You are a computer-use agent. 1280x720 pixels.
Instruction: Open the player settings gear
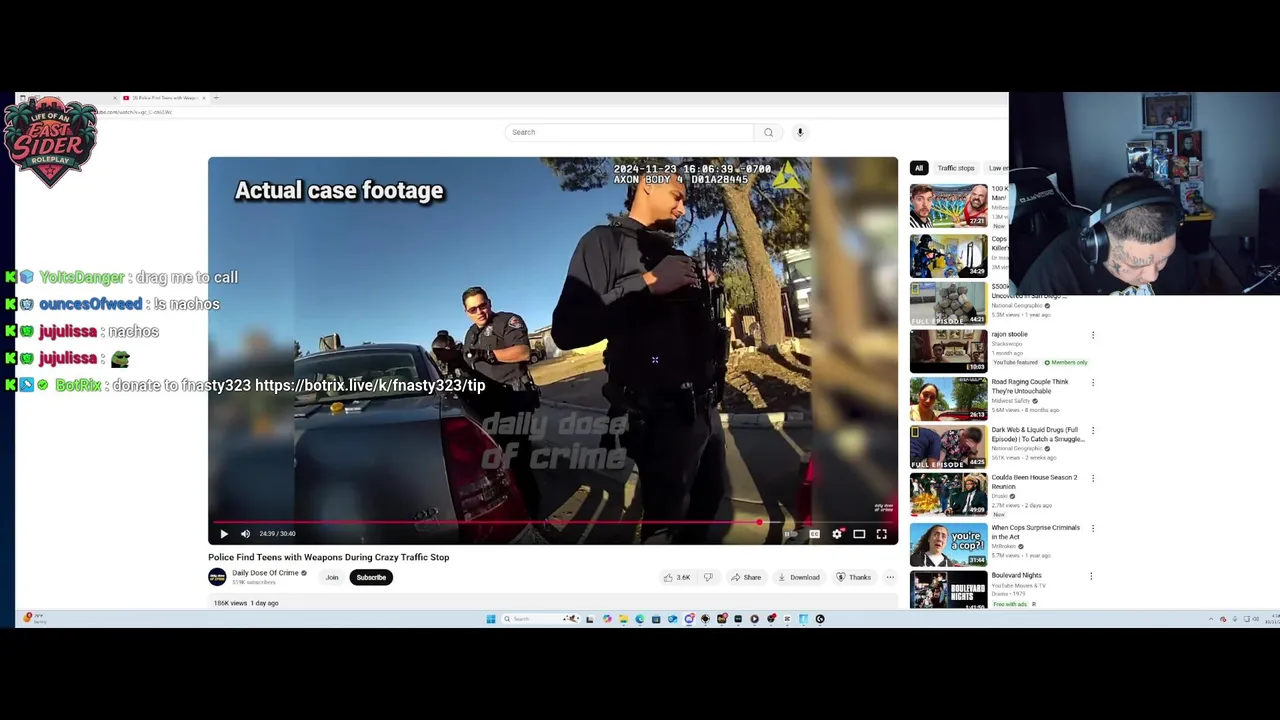[837, 534]
